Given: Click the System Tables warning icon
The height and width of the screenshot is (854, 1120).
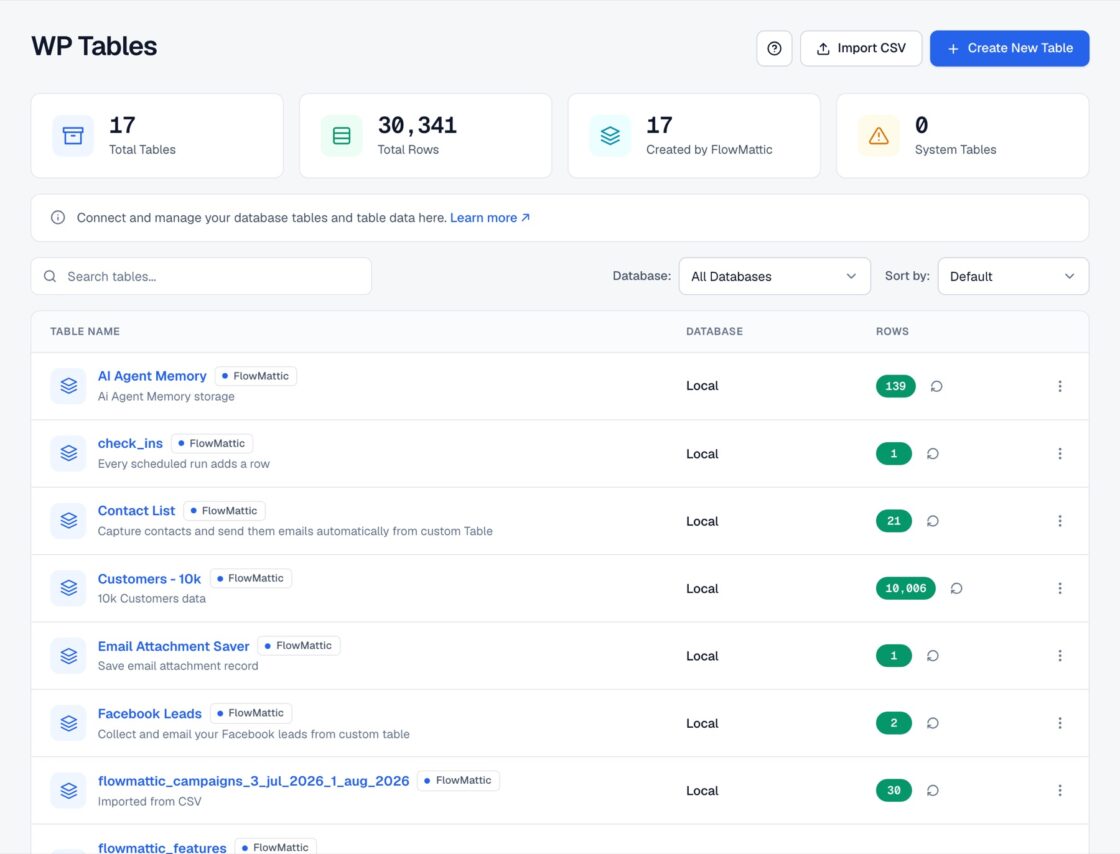Looking at the screenshot, I should pyautogui.click(x=879, y=136).
